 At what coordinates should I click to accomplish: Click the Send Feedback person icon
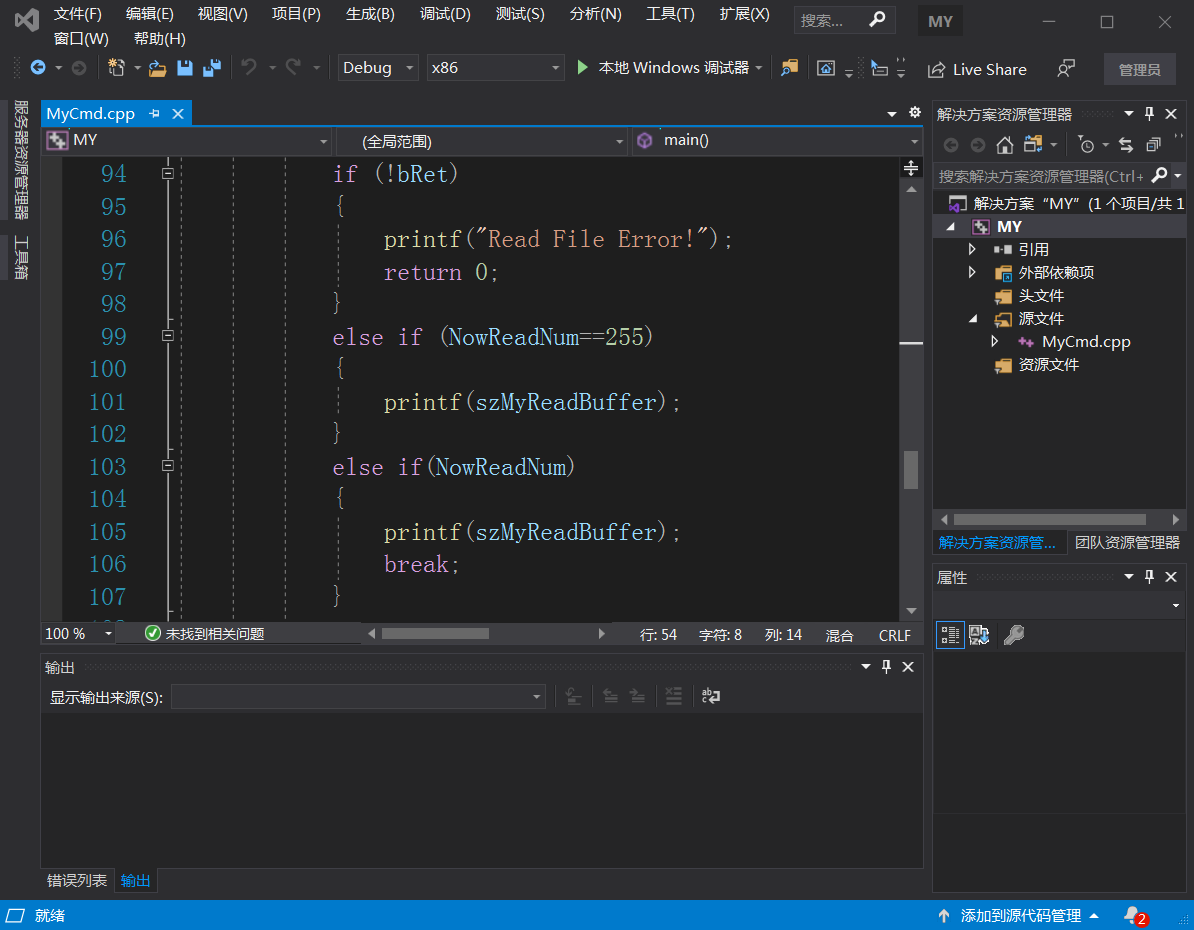pyautogui.click(x=1066, y=69)
